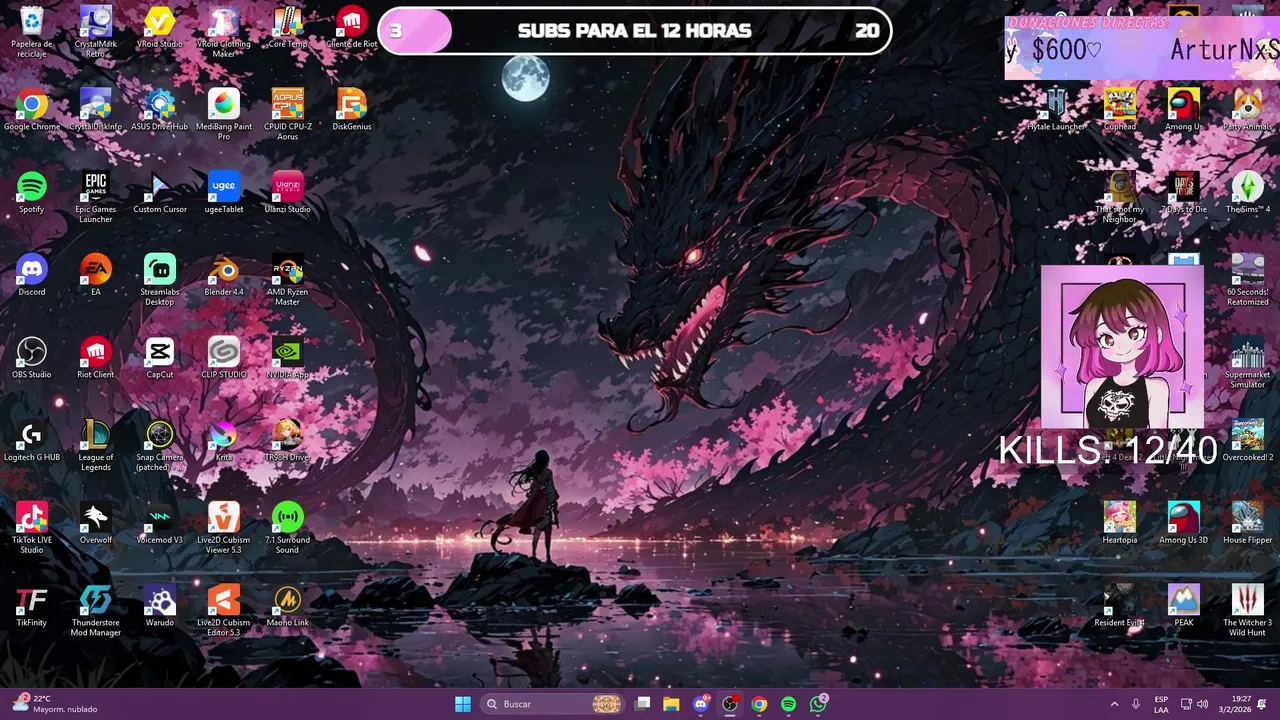Open the Windows Start menu
Screen dimensions: 1280x720
(x=463, y=704)
